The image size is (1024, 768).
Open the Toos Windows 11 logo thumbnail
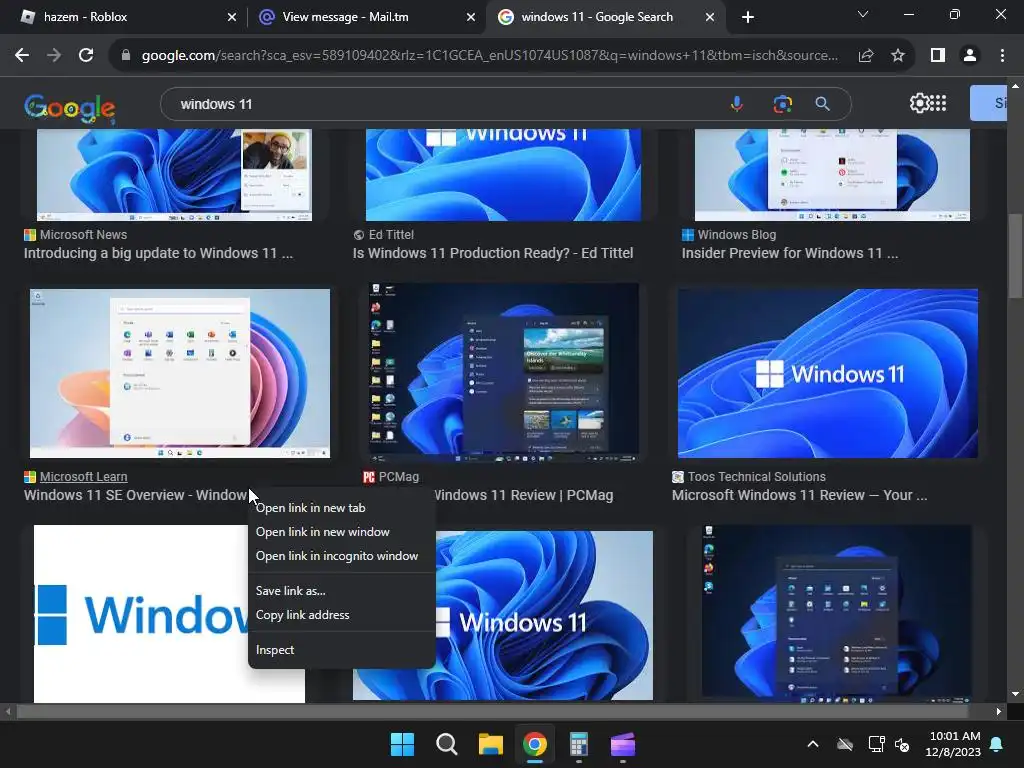coord(827,373)
